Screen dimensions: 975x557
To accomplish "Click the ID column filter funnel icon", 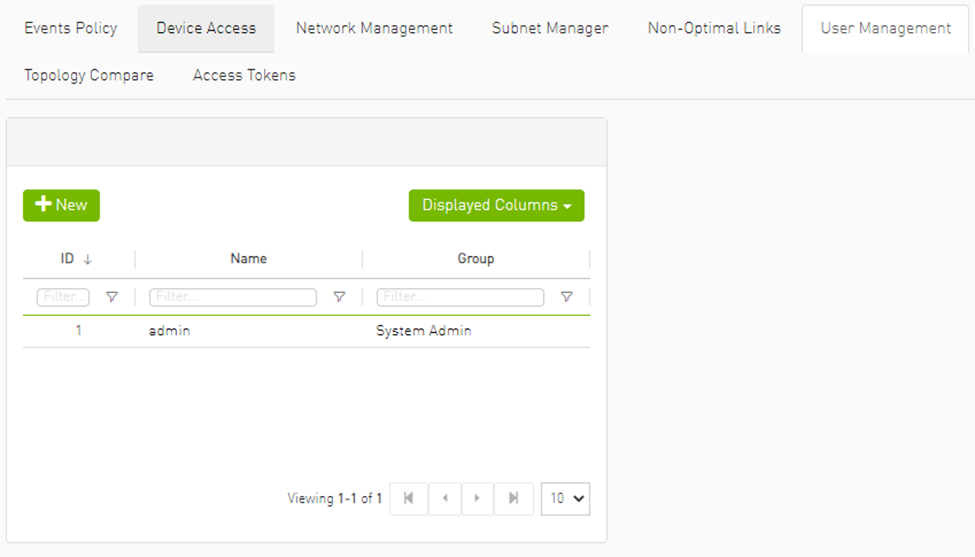I will pos(112,297).
